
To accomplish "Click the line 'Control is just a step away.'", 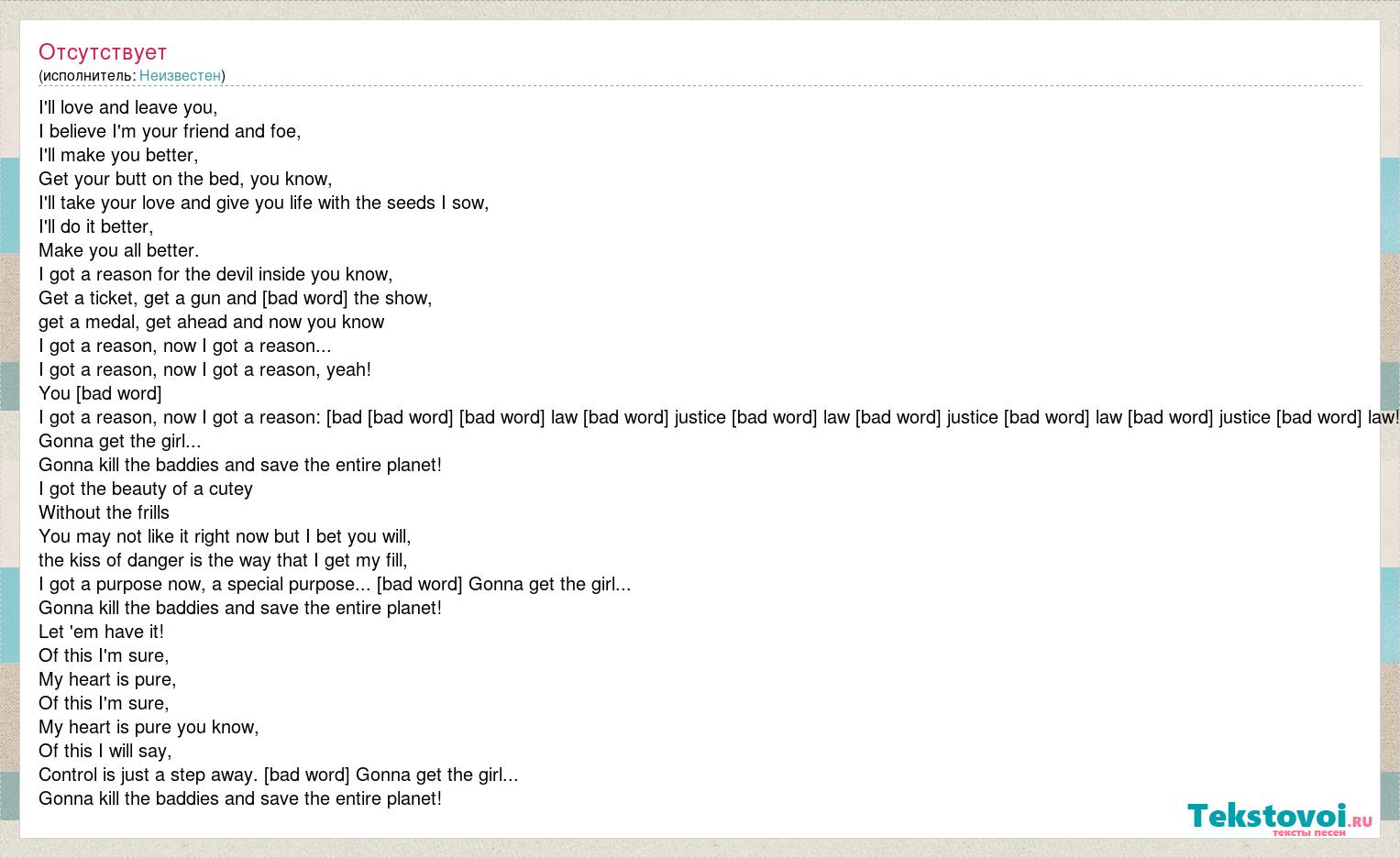I will pos(149,775).
